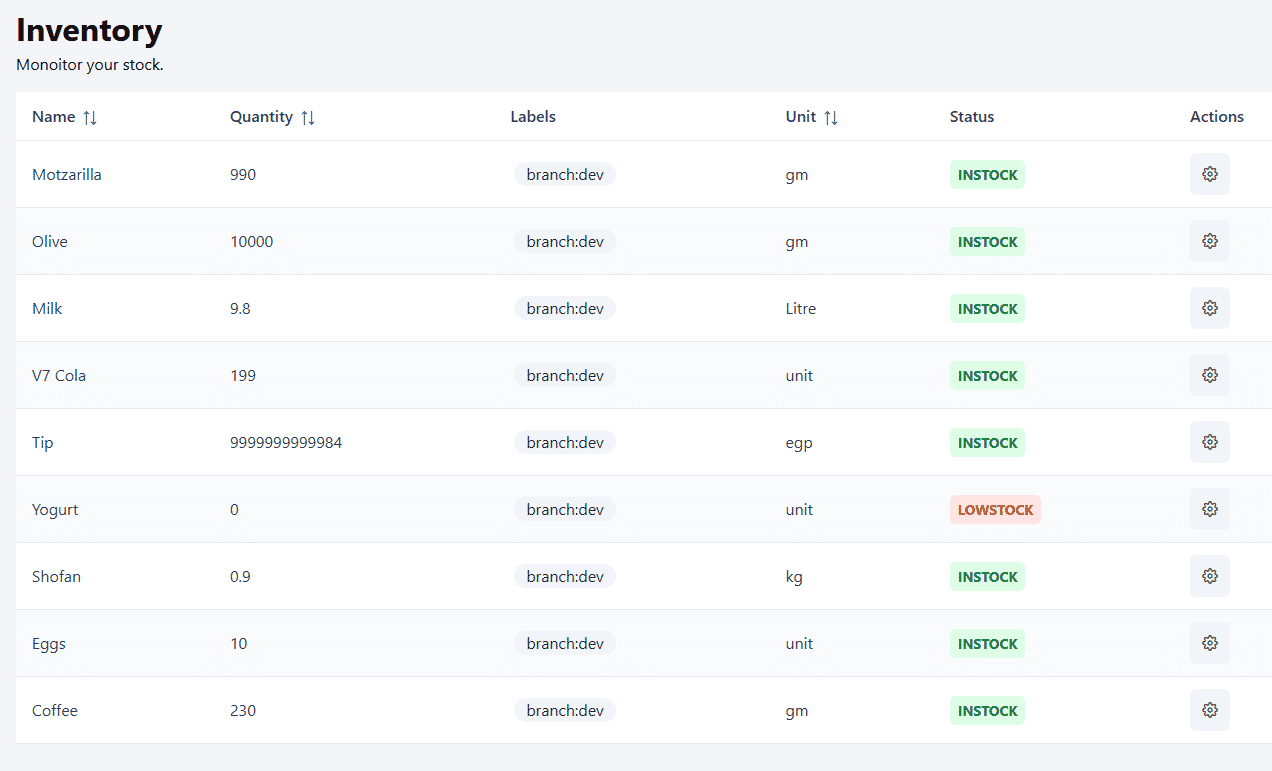Screen dimensions: 1272x771
Task: Click the LOWSTOCK badge for Yogurt
Action: click(995, 510)
